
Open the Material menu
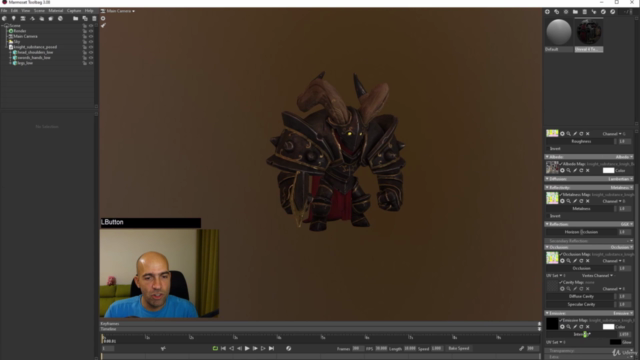(x=56, y=11)
